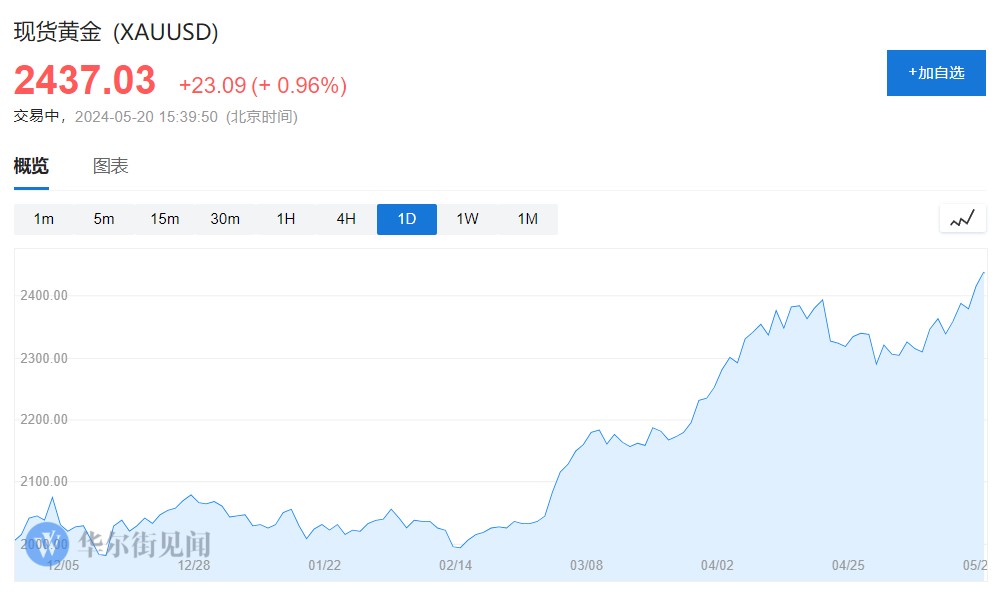The image size is (999, 597).
Task: Click the +加自选 watchlist button
Action: click(936, 73)
